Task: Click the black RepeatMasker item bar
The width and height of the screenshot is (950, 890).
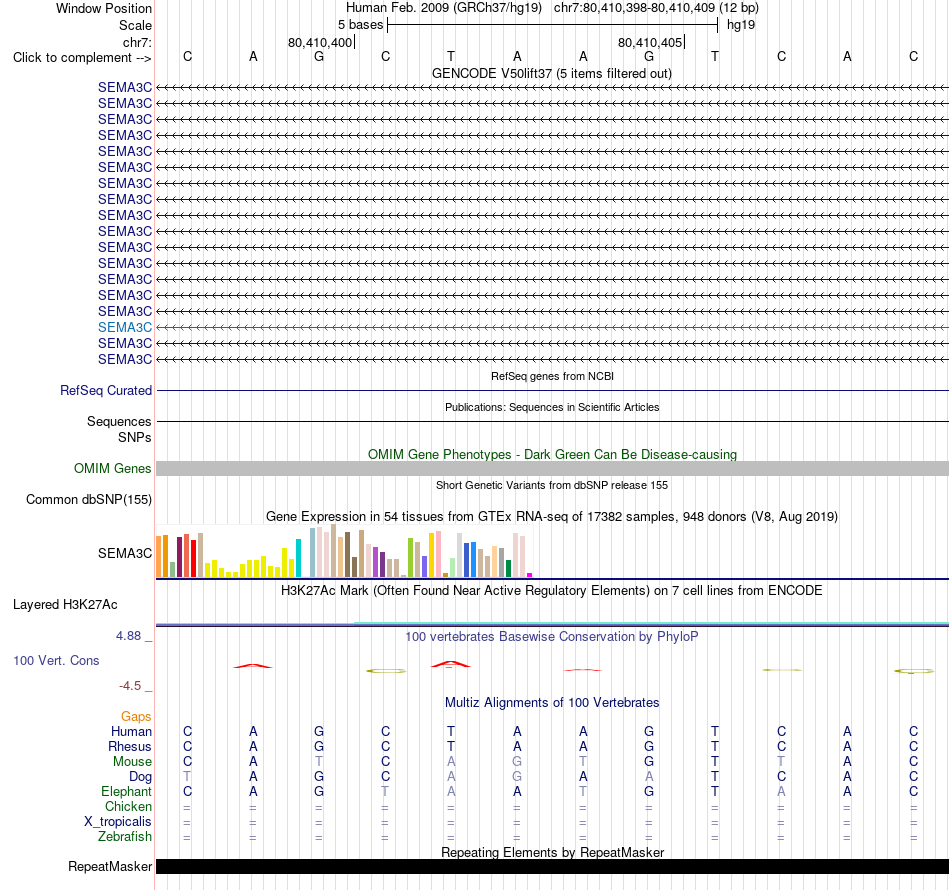Action: pyautogui.click(x=552, y=866)
